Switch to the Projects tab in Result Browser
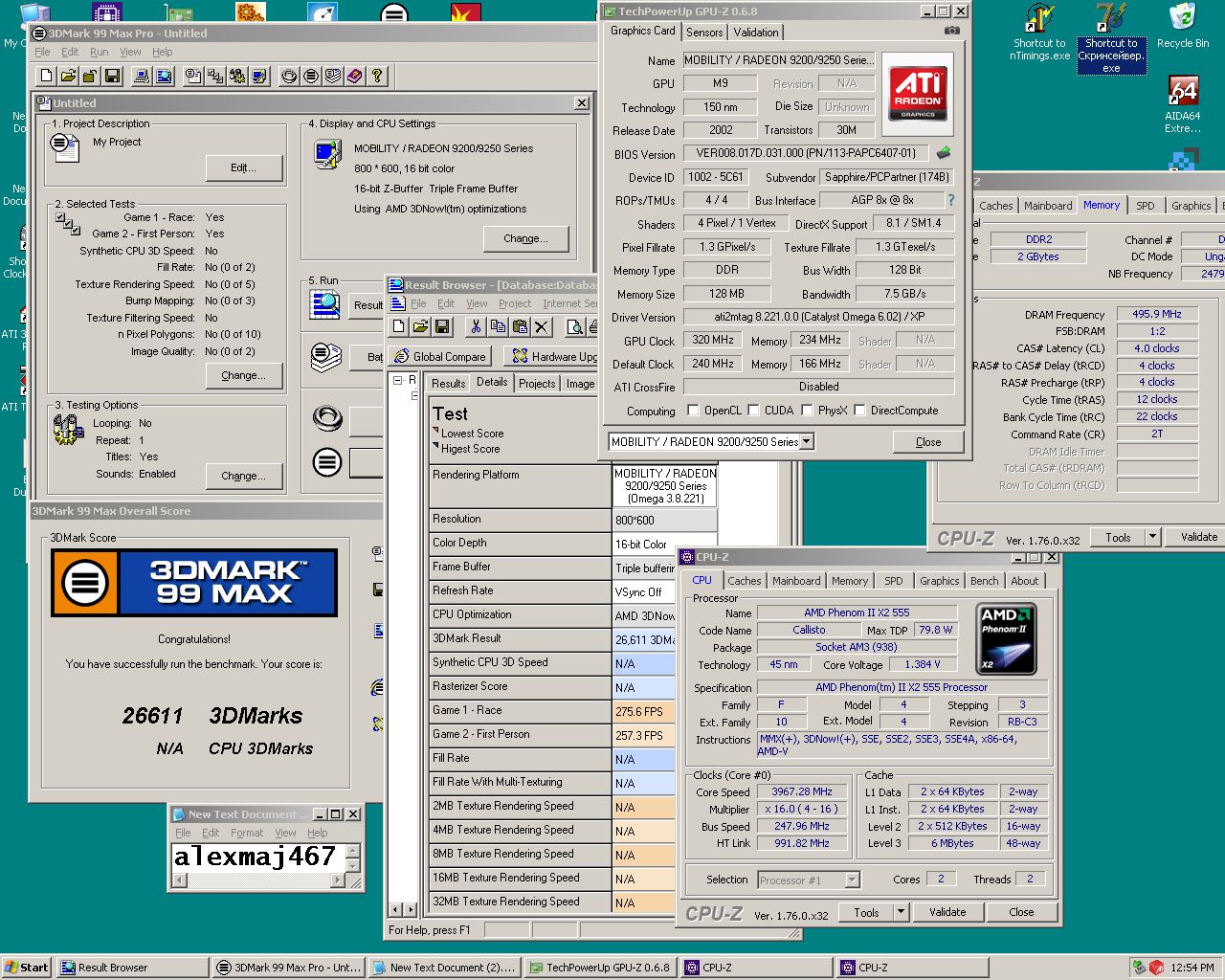The height and width of the screenshot is (980, 1225). 537,383
